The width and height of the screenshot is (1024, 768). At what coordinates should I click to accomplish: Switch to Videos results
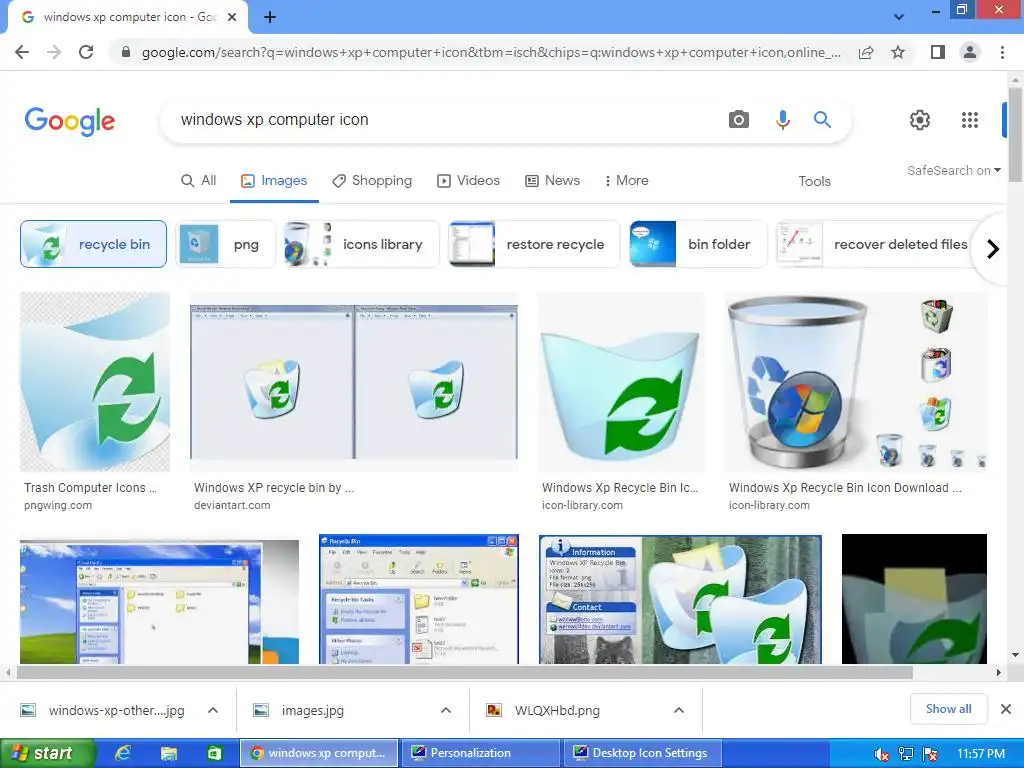468,181
